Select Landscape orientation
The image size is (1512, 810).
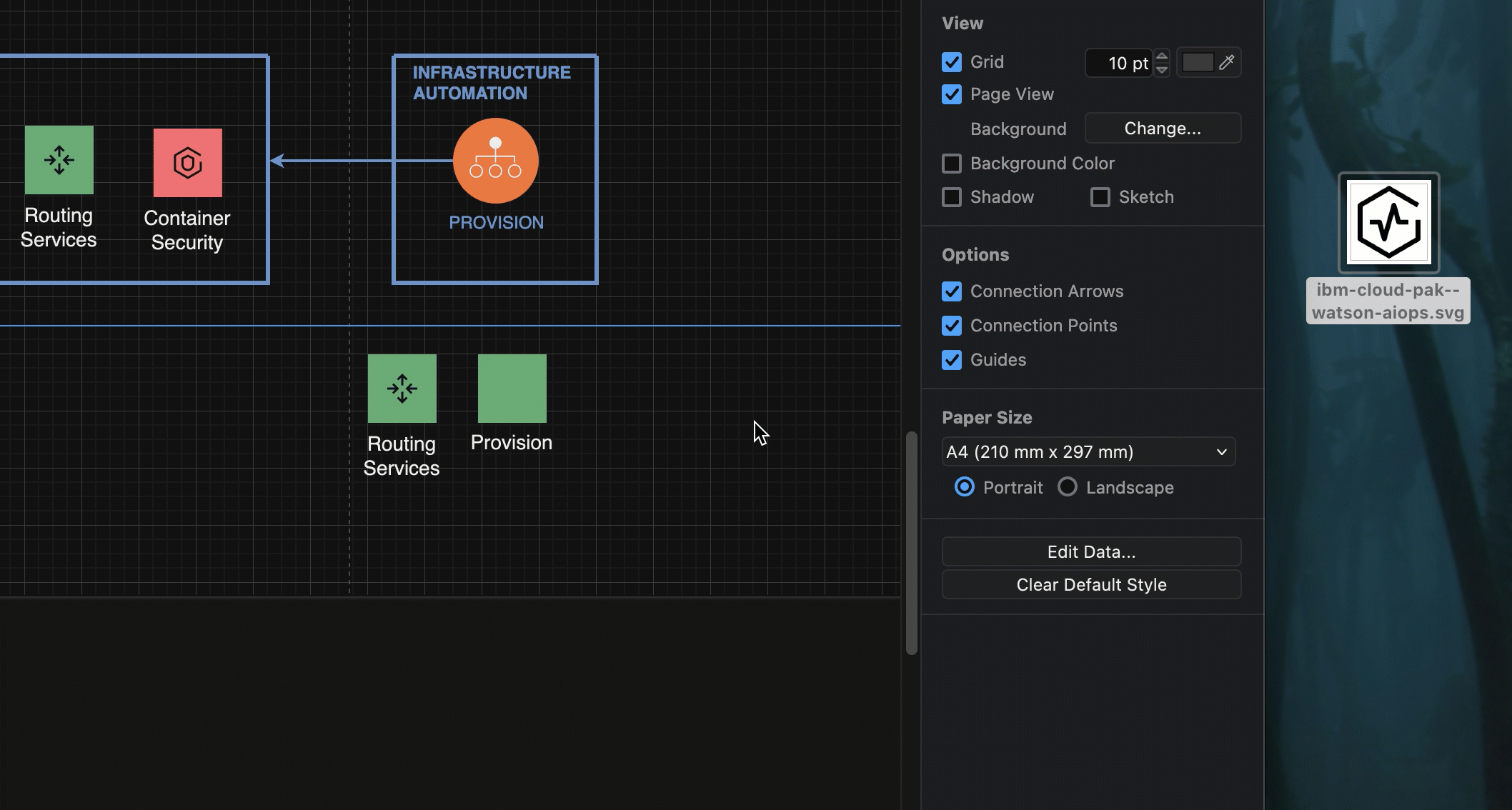1068,487
